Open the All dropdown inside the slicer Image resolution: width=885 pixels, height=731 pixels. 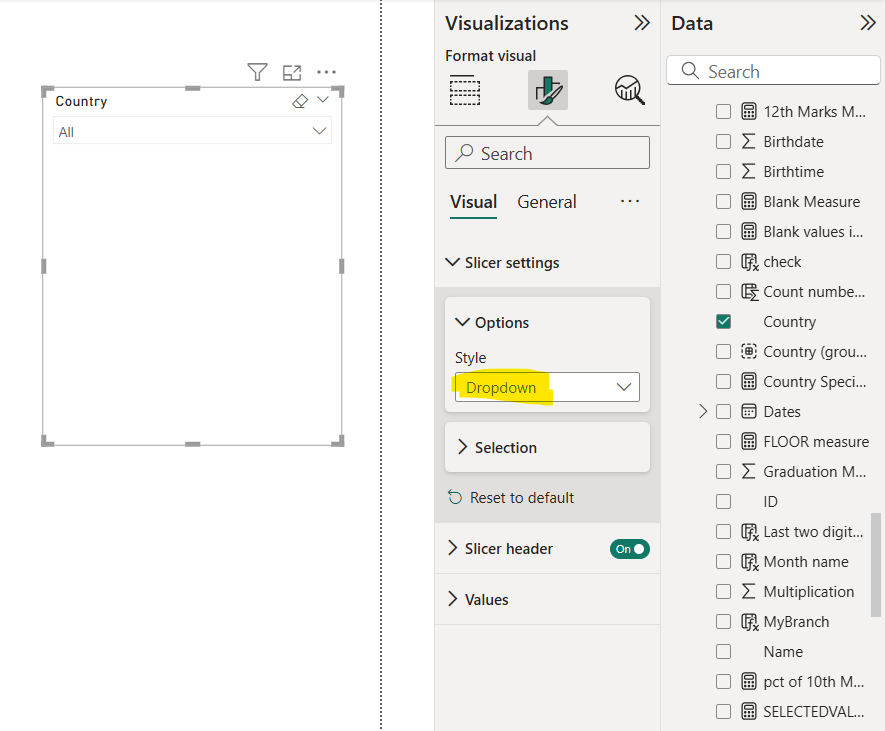(319, 130)
